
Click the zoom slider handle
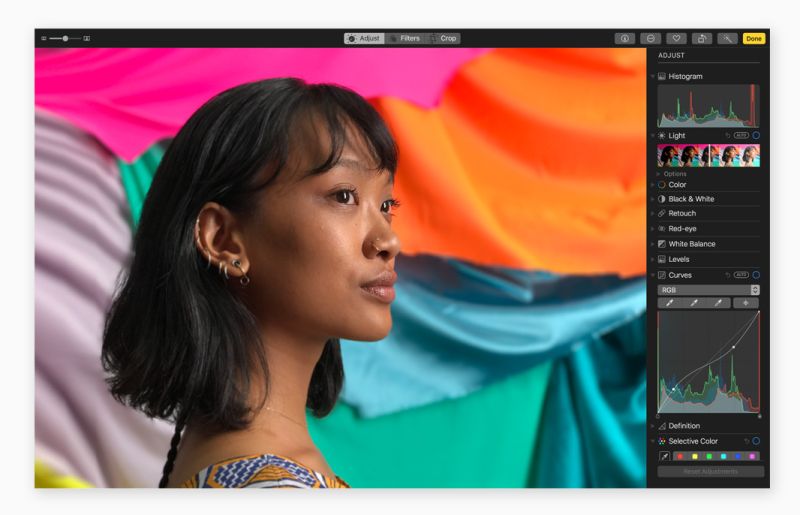(x=65, y=38)
